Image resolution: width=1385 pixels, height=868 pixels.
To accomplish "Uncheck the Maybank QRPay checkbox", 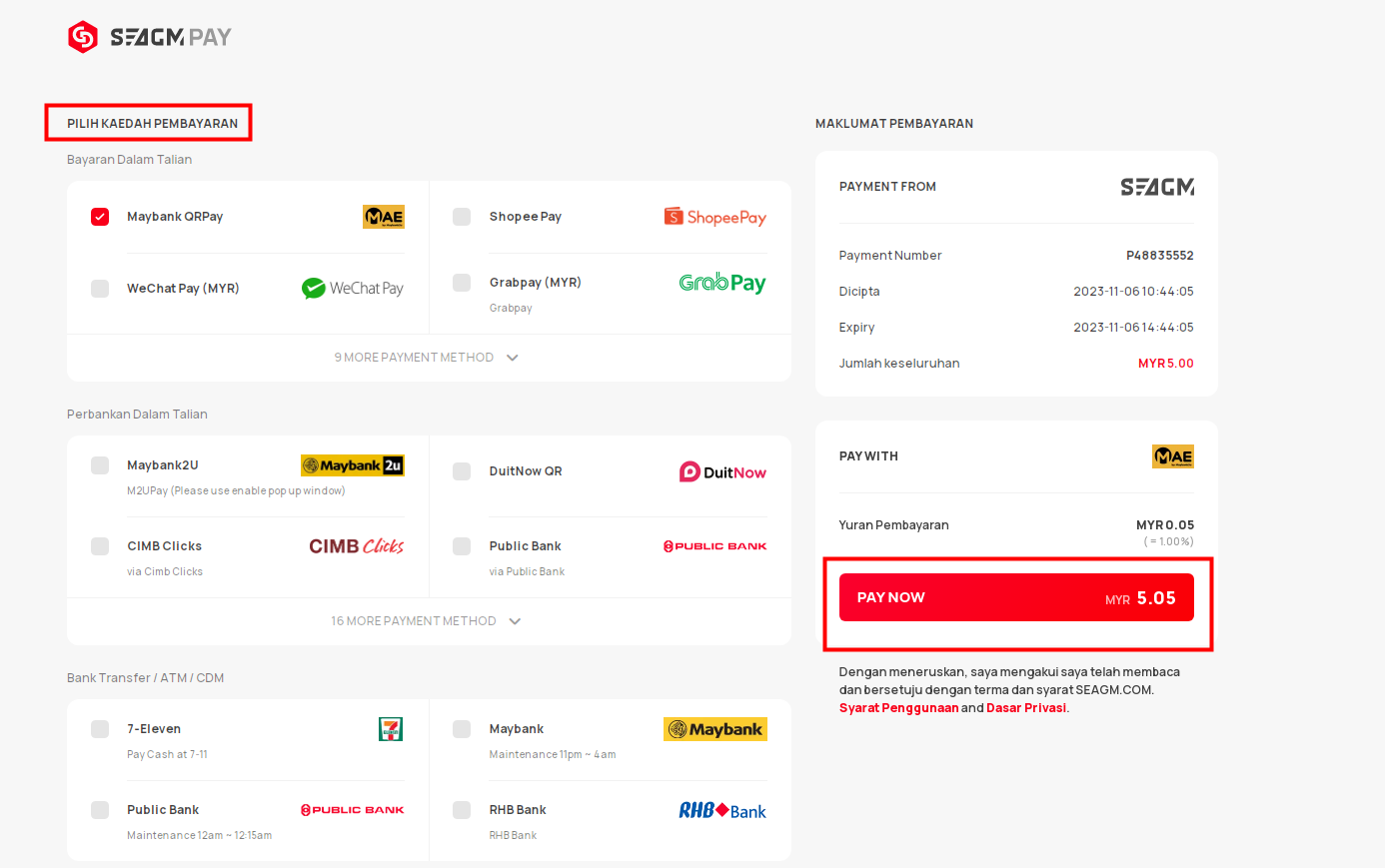I will click(x=100, y=217).
